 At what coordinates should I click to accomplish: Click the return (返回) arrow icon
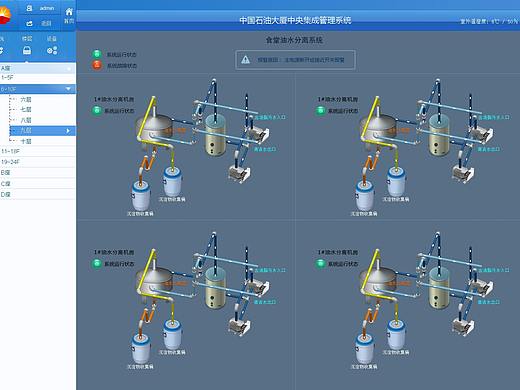tap(29, 23)
